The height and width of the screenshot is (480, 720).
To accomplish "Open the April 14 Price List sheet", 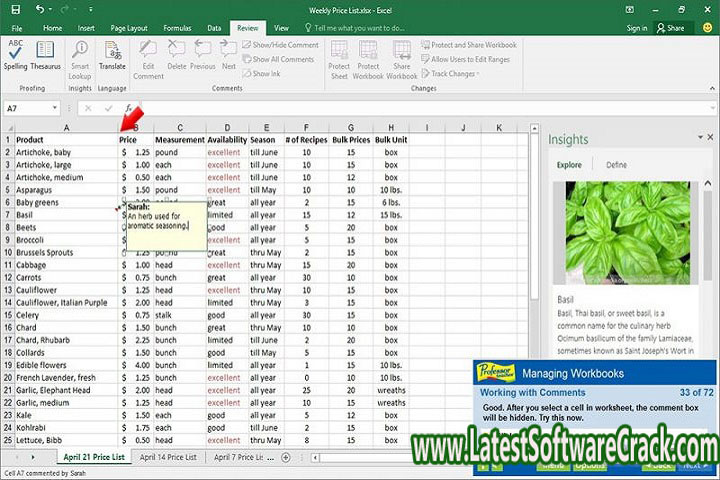I will [168, 457].
